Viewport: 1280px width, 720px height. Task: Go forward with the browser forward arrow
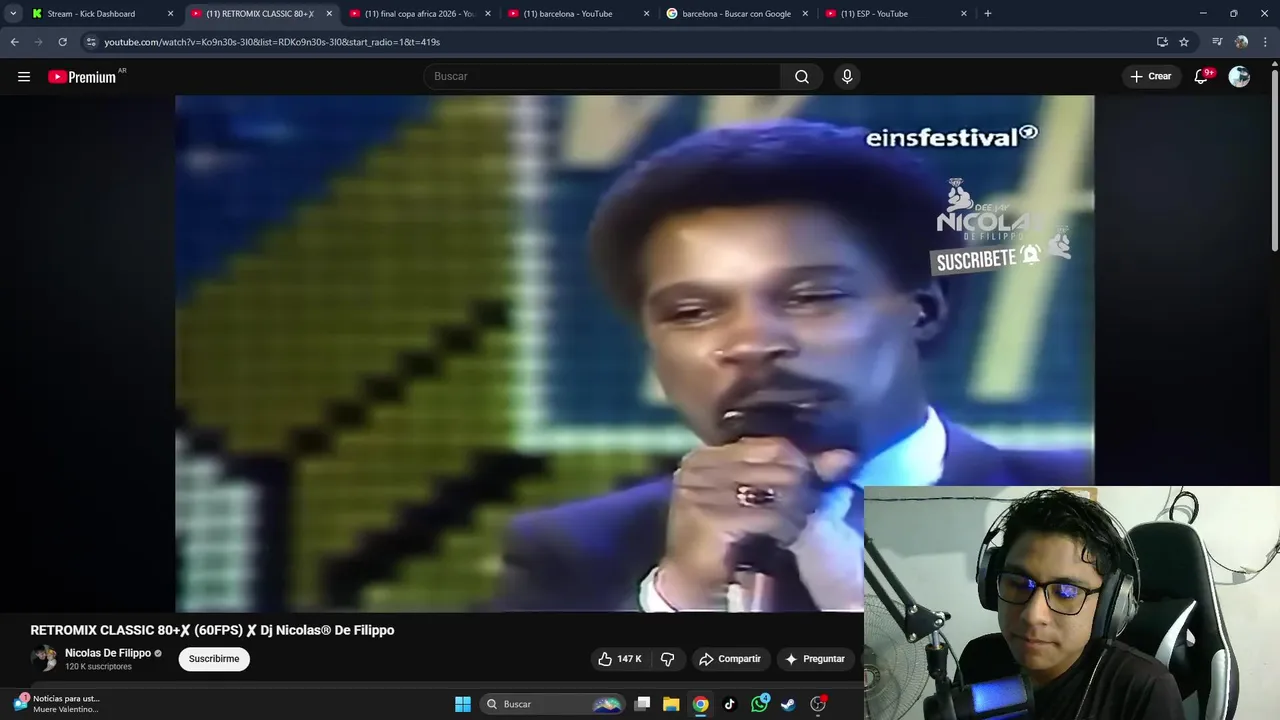38,42
